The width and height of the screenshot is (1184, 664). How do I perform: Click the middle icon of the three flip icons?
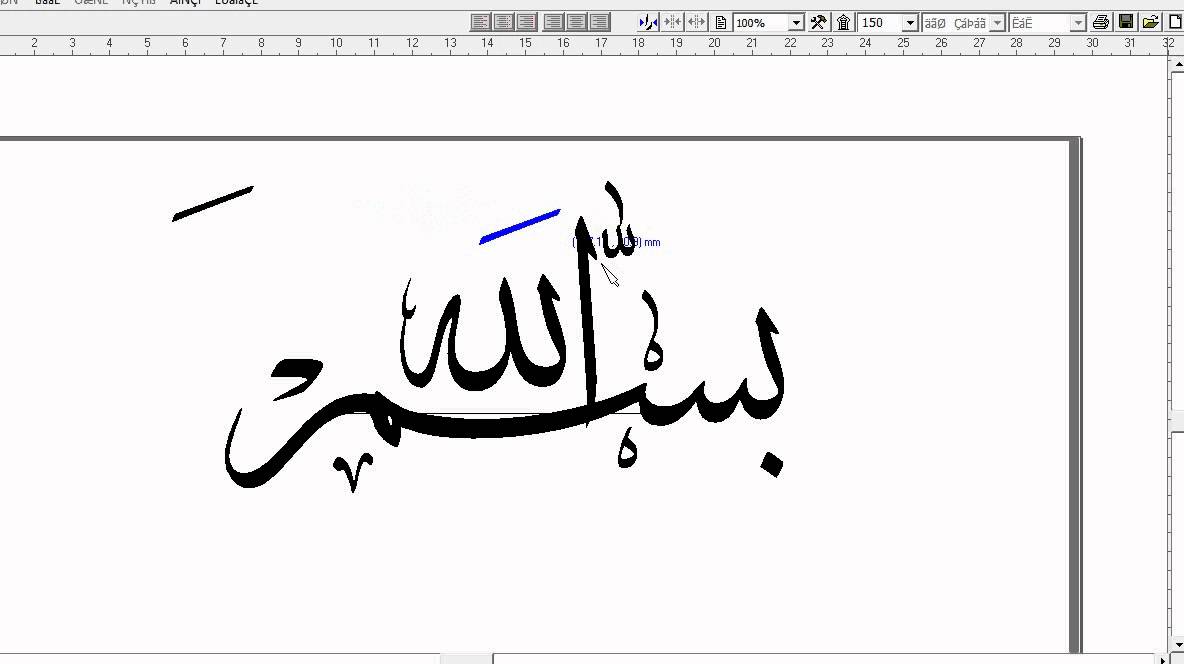coord(673,22)
